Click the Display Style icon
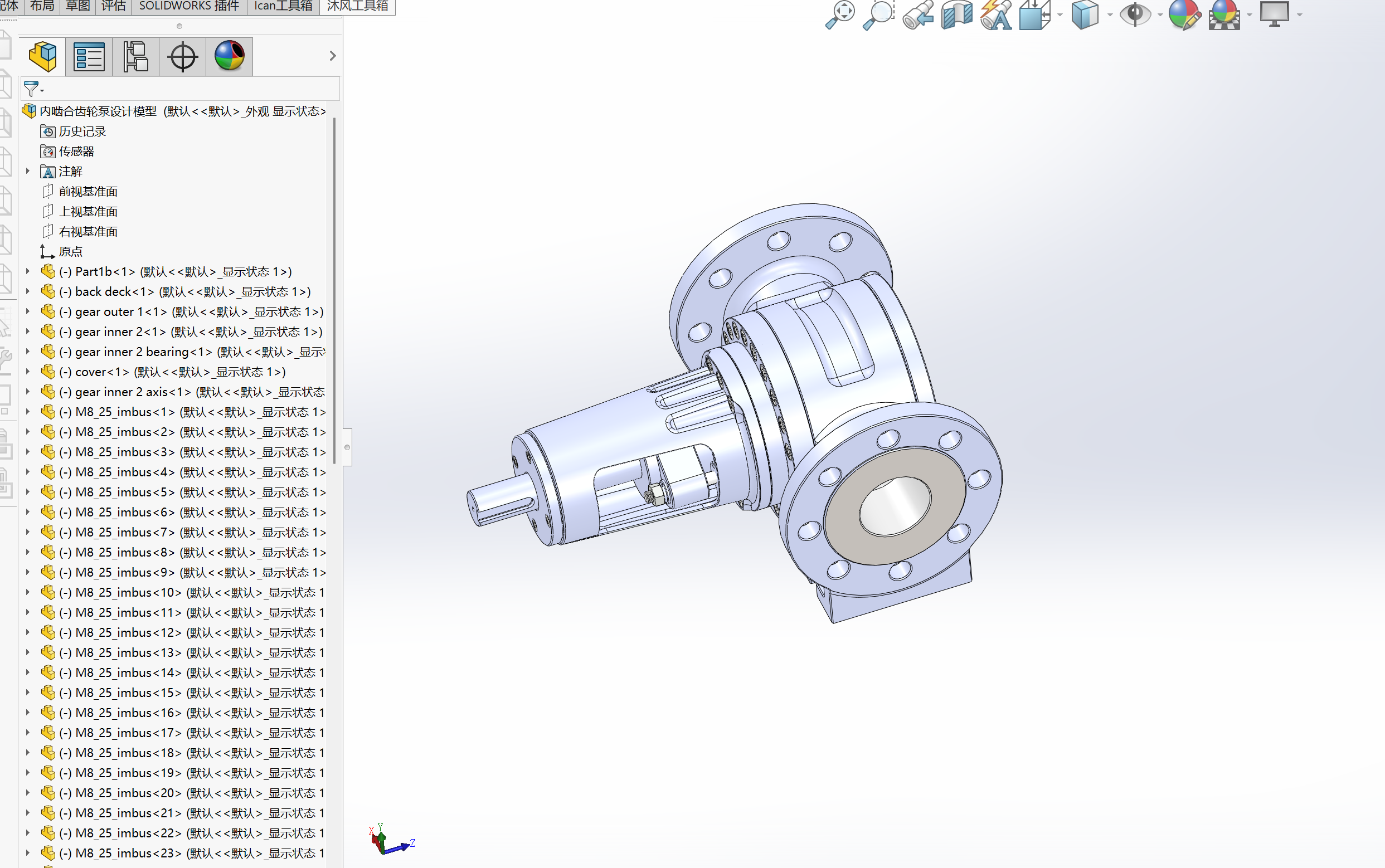This screenshot has height=868, width=1385. click(x=1085, y=14)
